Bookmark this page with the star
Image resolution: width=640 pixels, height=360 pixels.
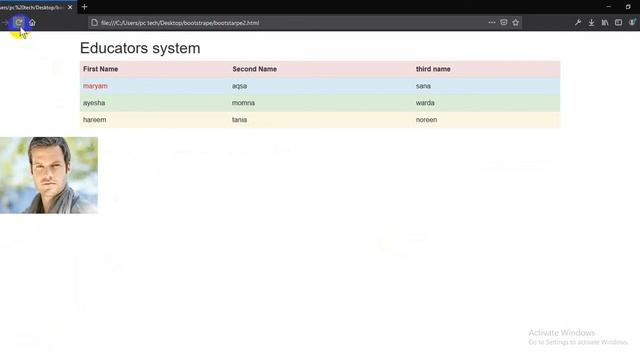516,22
